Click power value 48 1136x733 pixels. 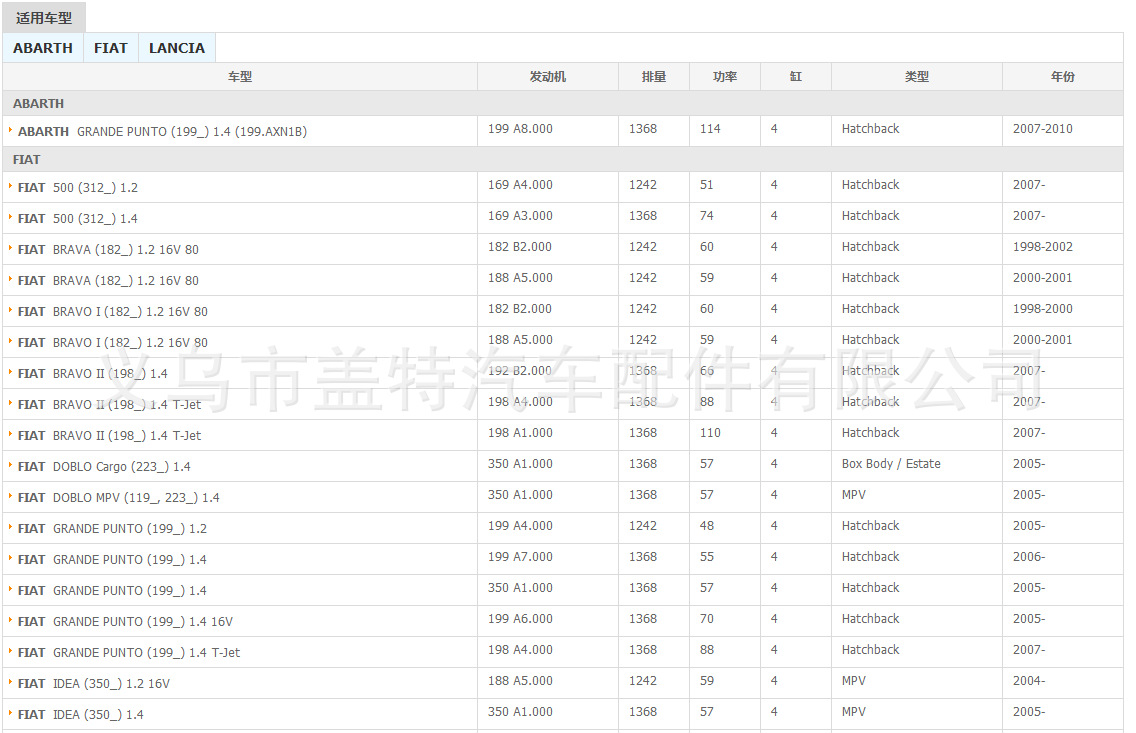click(706, 526)
